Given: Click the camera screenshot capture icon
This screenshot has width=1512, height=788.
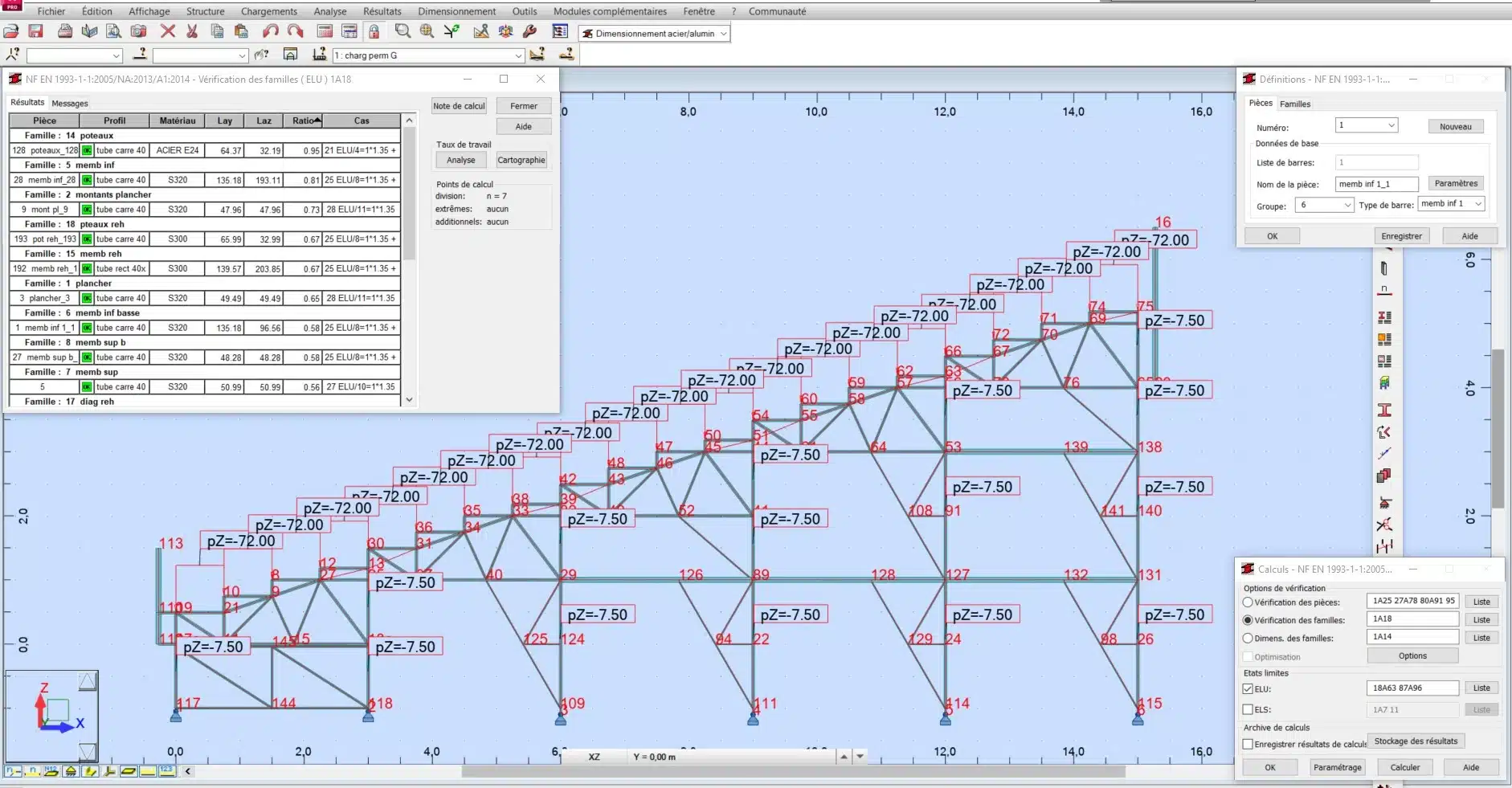Looking at the screenshot, I should click(139, 31).
